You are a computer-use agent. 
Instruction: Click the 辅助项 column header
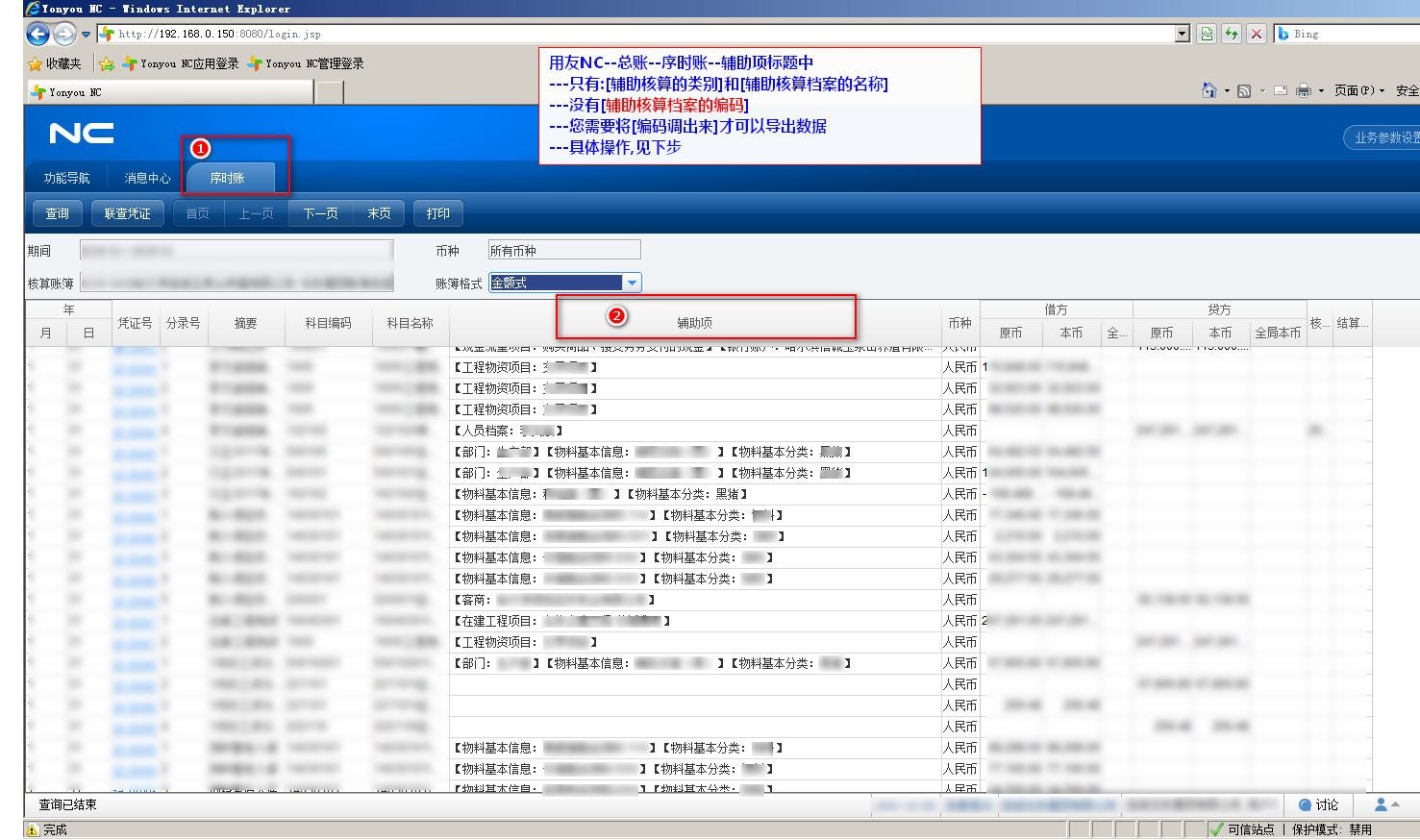[694, 323]
